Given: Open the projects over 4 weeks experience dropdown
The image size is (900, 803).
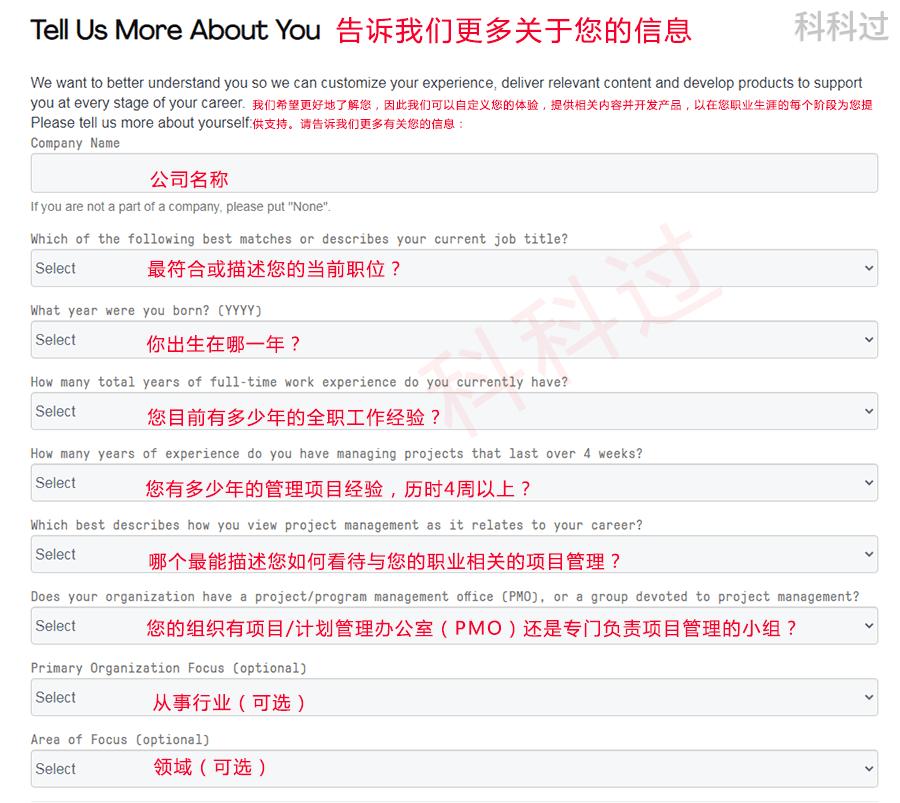Looking at the screenshot, I should (x=450, y=483).
